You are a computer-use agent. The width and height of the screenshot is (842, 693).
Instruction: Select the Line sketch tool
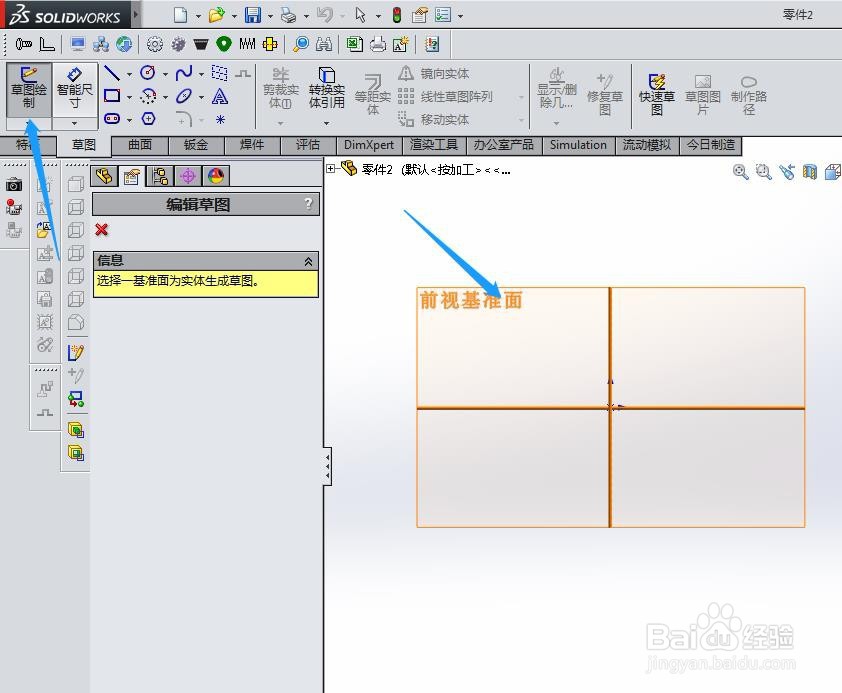112,73
